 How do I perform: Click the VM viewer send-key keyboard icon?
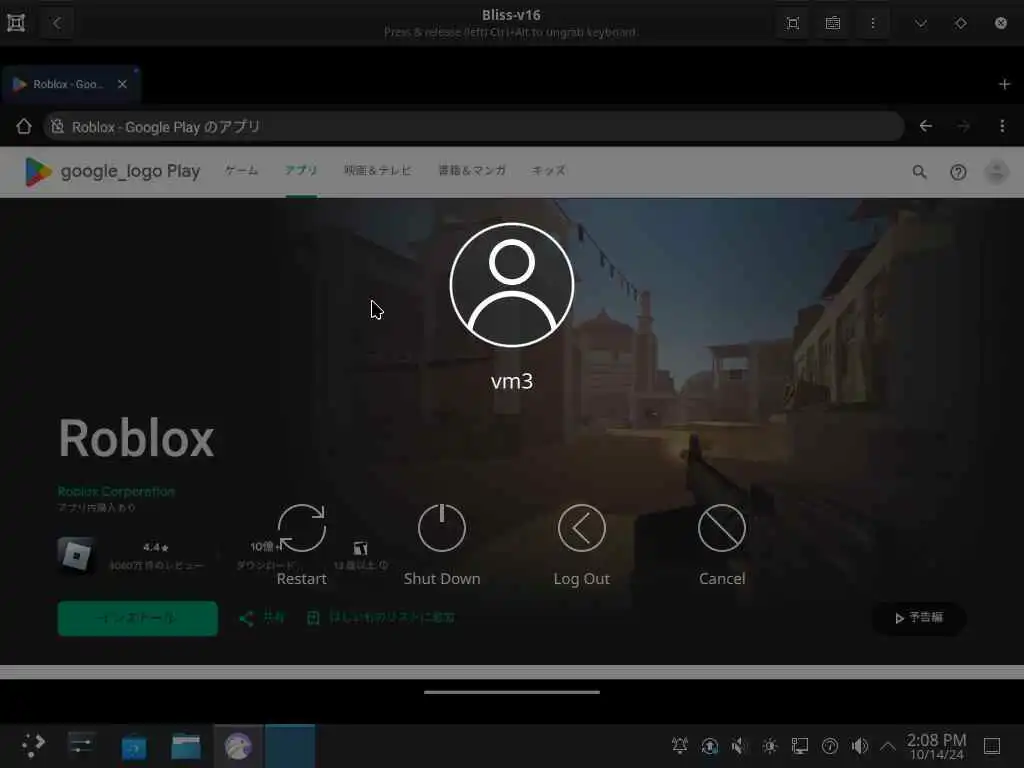tap(833, 24)
